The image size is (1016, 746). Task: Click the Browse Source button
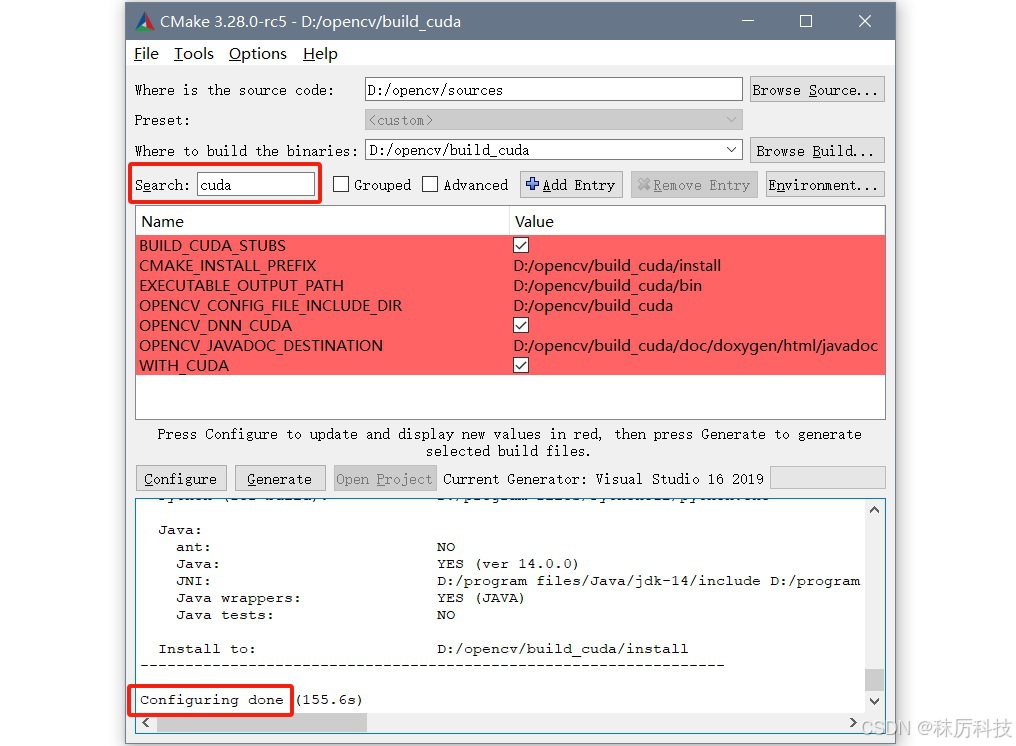coord(816,89)
